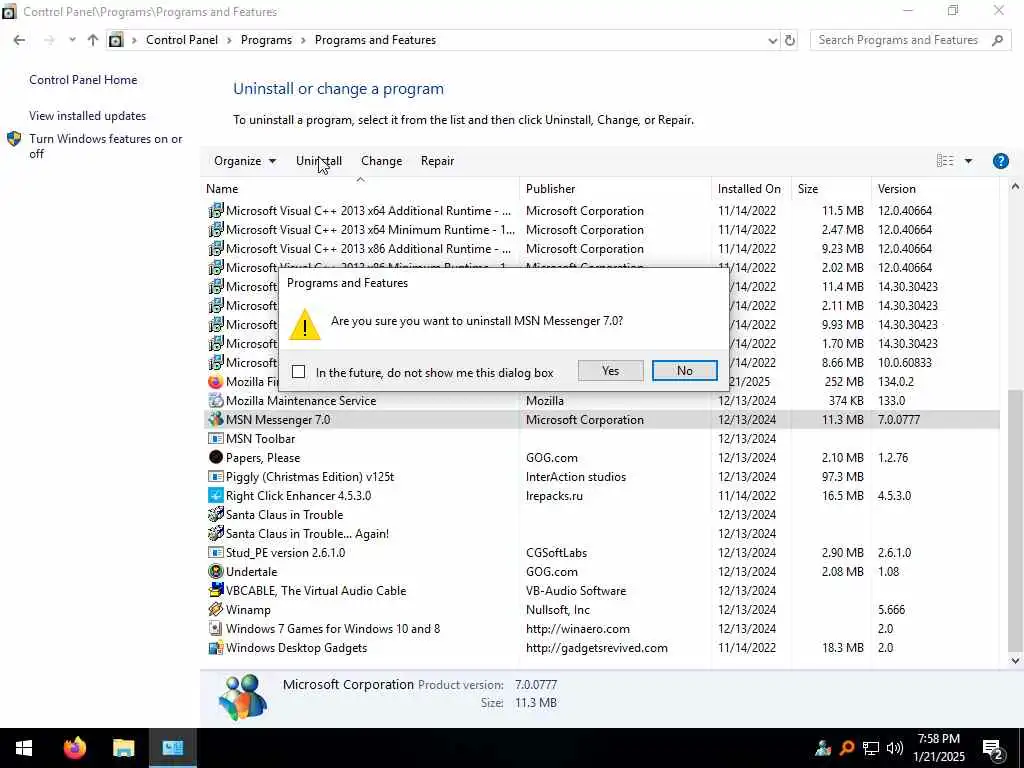This screenshot has height=768, width=1024.
Task: Click the volume speaker tray icon
Action: [895, 748]
